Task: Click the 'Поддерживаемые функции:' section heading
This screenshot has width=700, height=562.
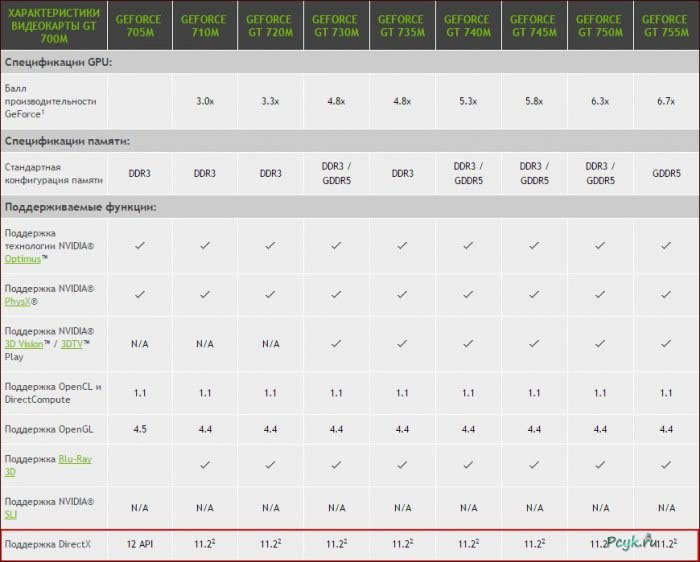Action: coord(80,207)
